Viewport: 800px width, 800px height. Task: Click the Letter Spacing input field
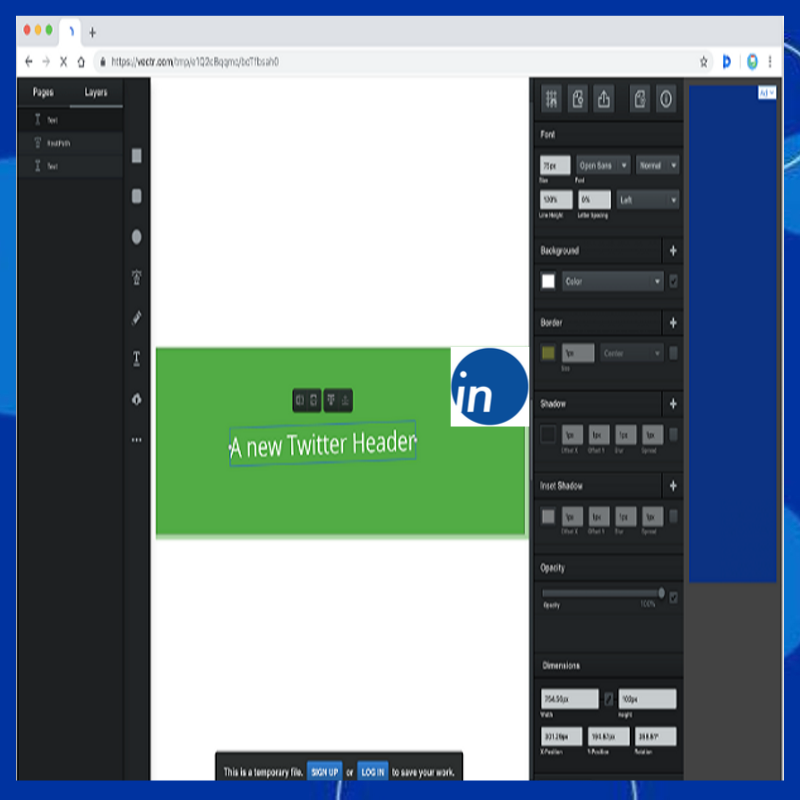click(594, 200)
